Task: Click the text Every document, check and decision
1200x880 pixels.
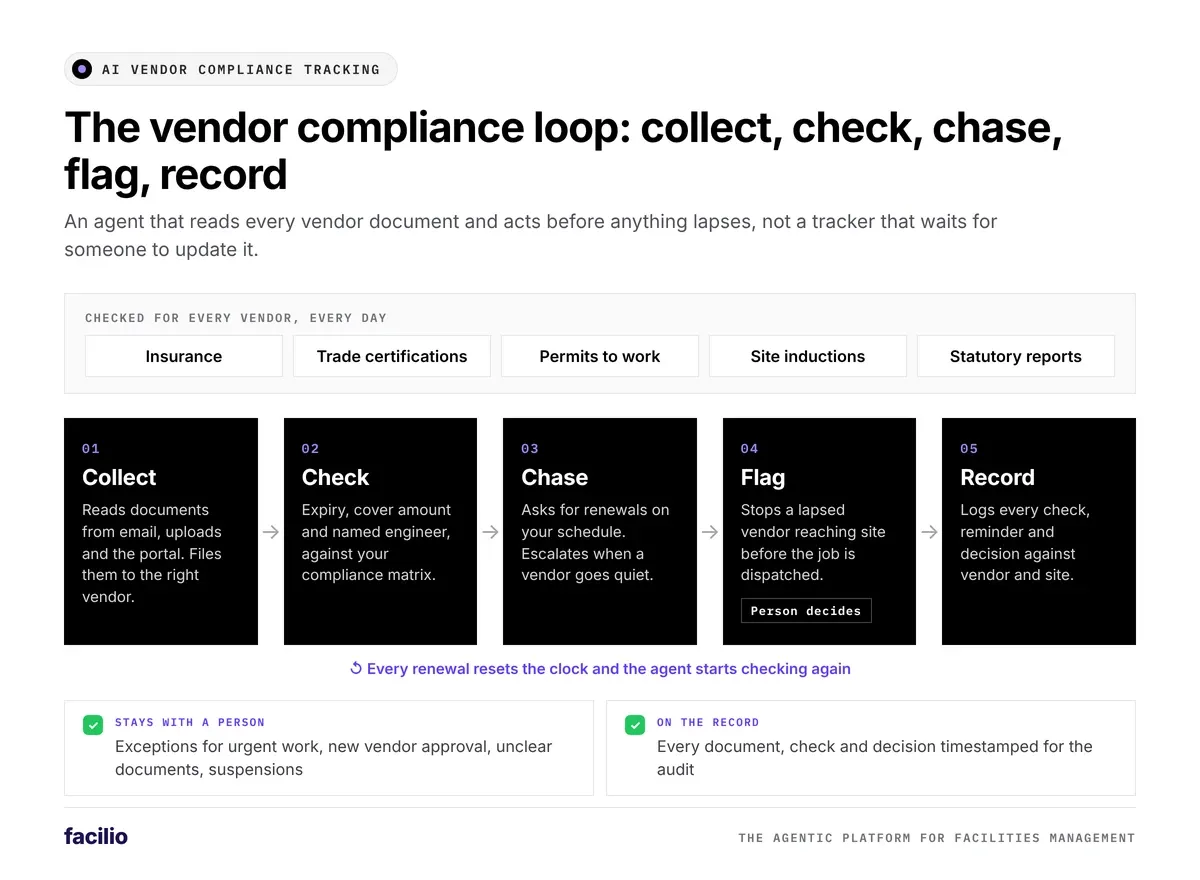Action: point(875,758)
